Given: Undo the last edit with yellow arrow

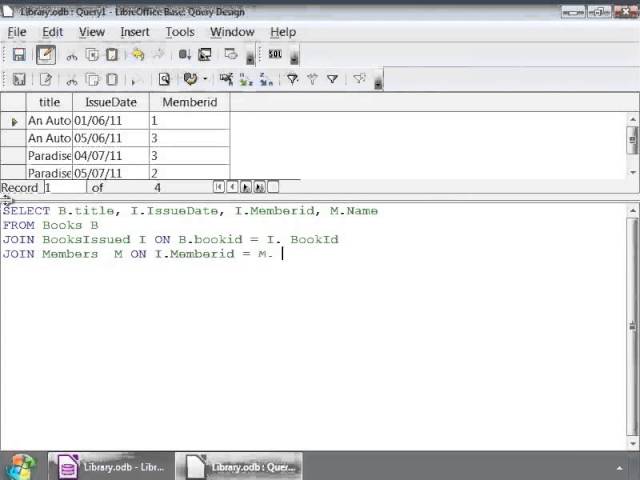Looking at the screenshot, I should 138,54.
